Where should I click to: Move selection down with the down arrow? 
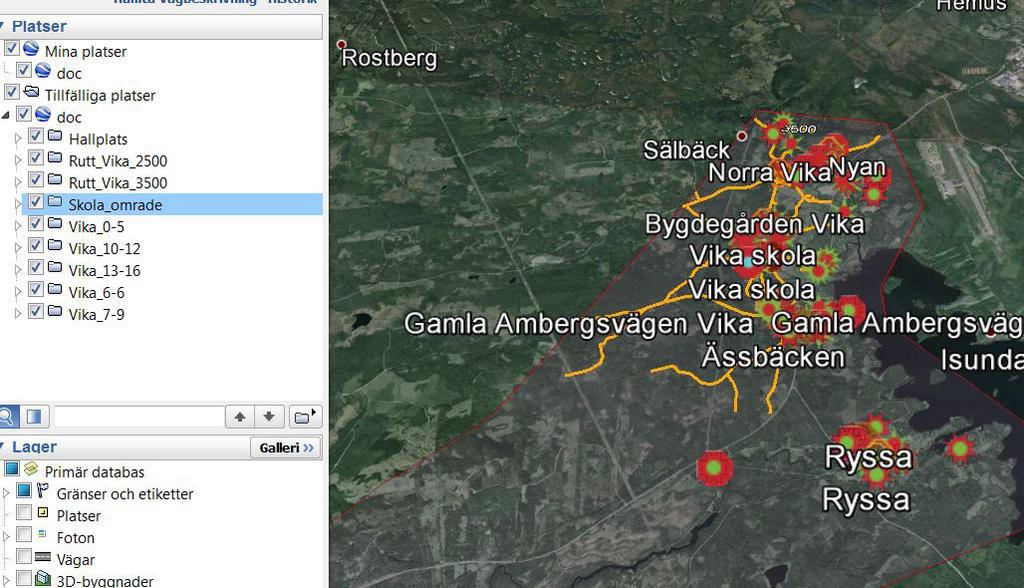268,416
